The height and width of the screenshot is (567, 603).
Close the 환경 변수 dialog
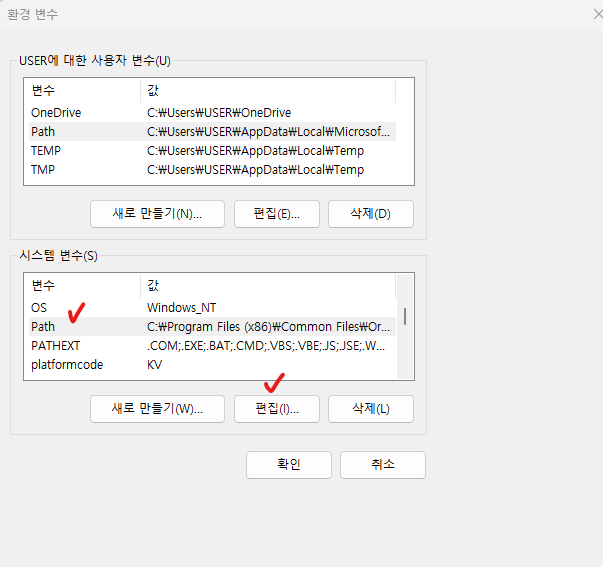(598, 15)
